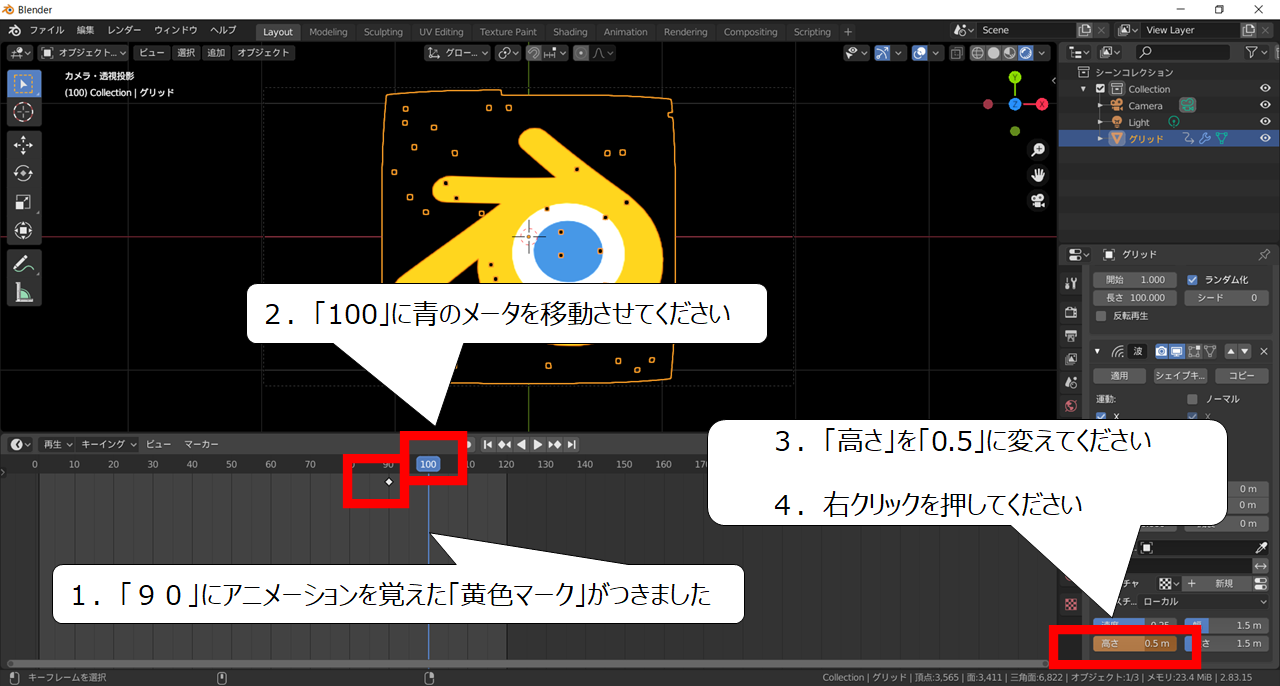Hide the Camera object in viewport
1280x686 pixels.
(x=1265, y=105)
